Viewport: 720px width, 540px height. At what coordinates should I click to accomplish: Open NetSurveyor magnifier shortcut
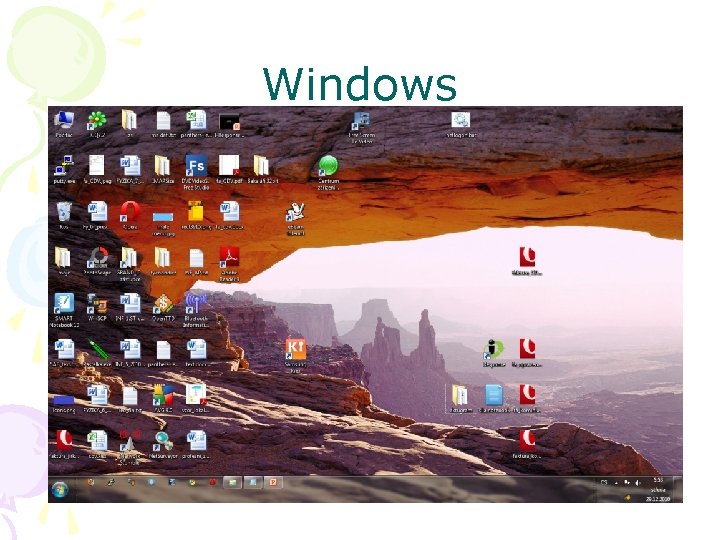pos(163,444)
